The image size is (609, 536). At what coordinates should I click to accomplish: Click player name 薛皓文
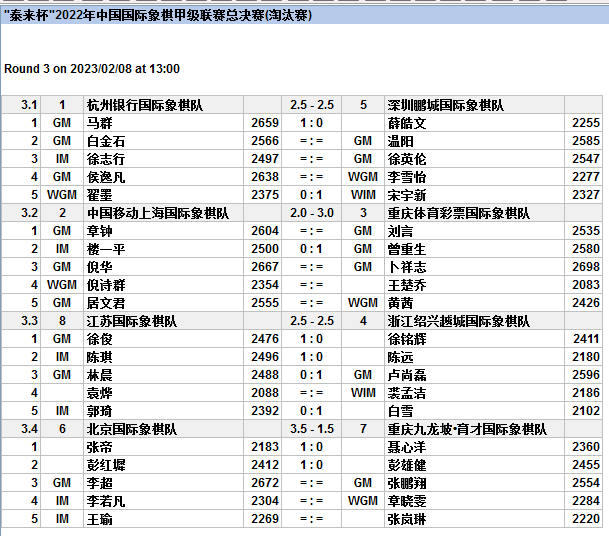(407, 123)
